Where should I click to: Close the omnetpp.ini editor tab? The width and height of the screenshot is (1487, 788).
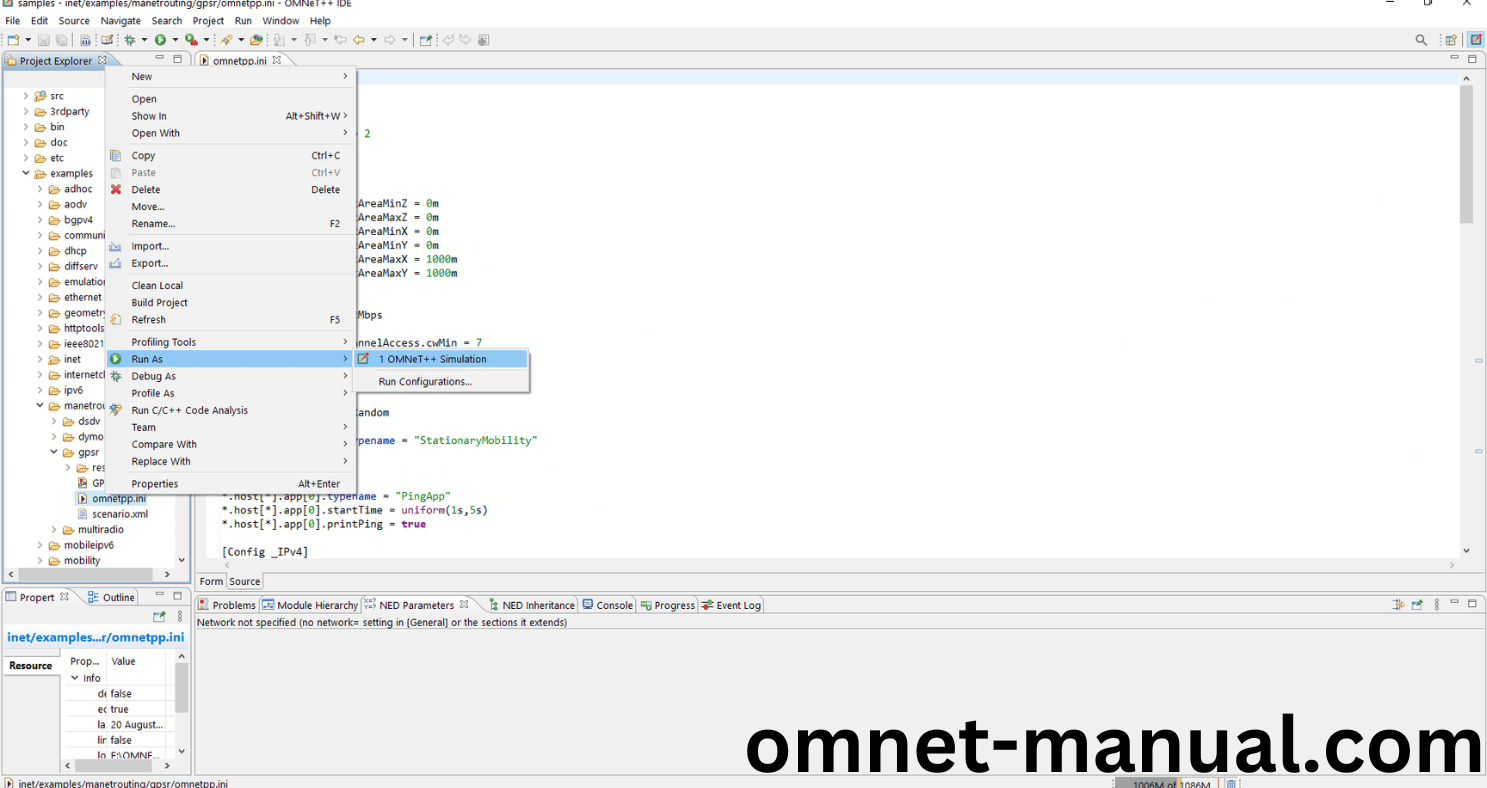277,60
